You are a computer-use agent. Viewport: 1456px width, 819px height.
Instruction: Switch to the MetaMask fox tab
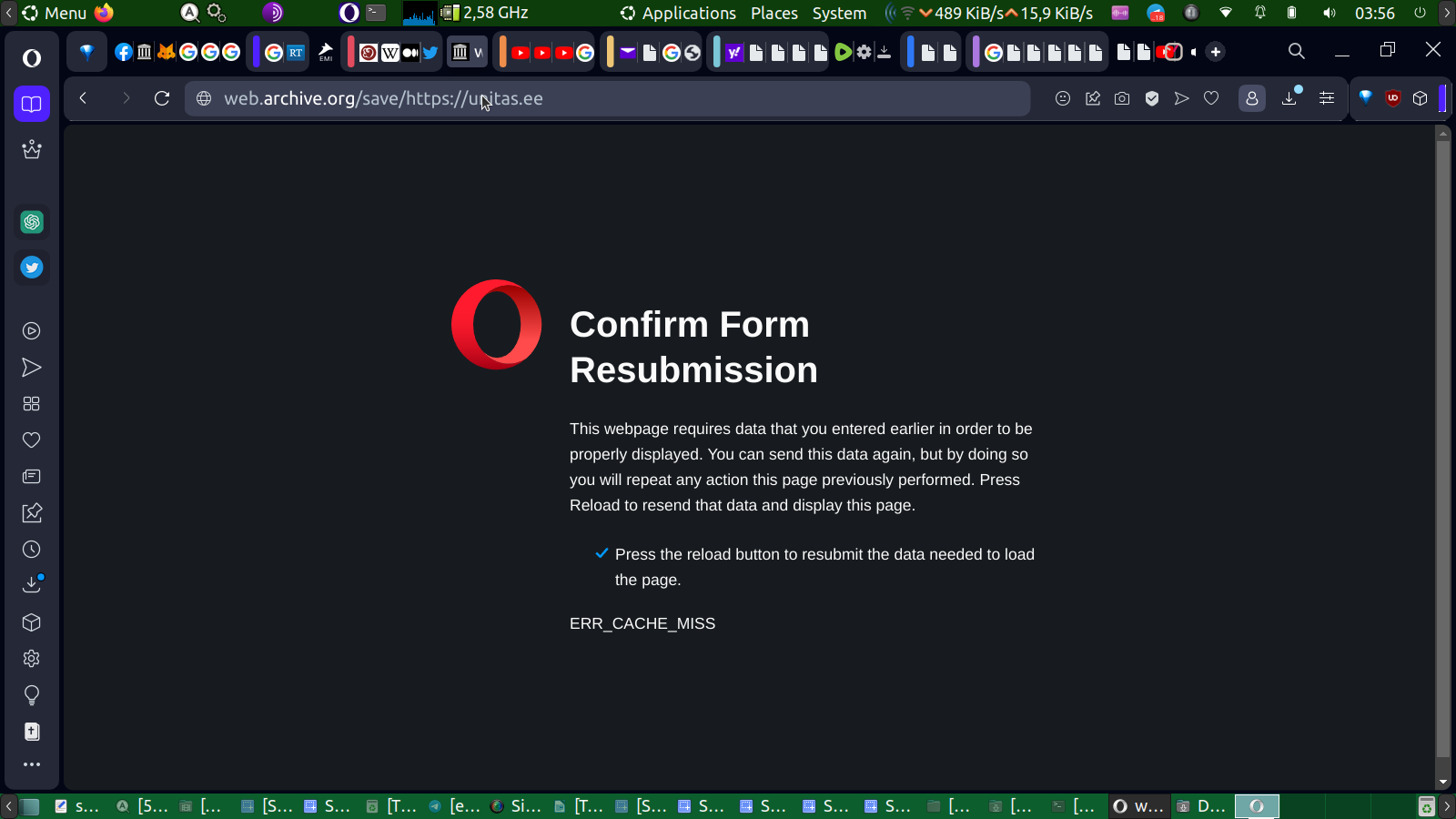tap(167, 52)
